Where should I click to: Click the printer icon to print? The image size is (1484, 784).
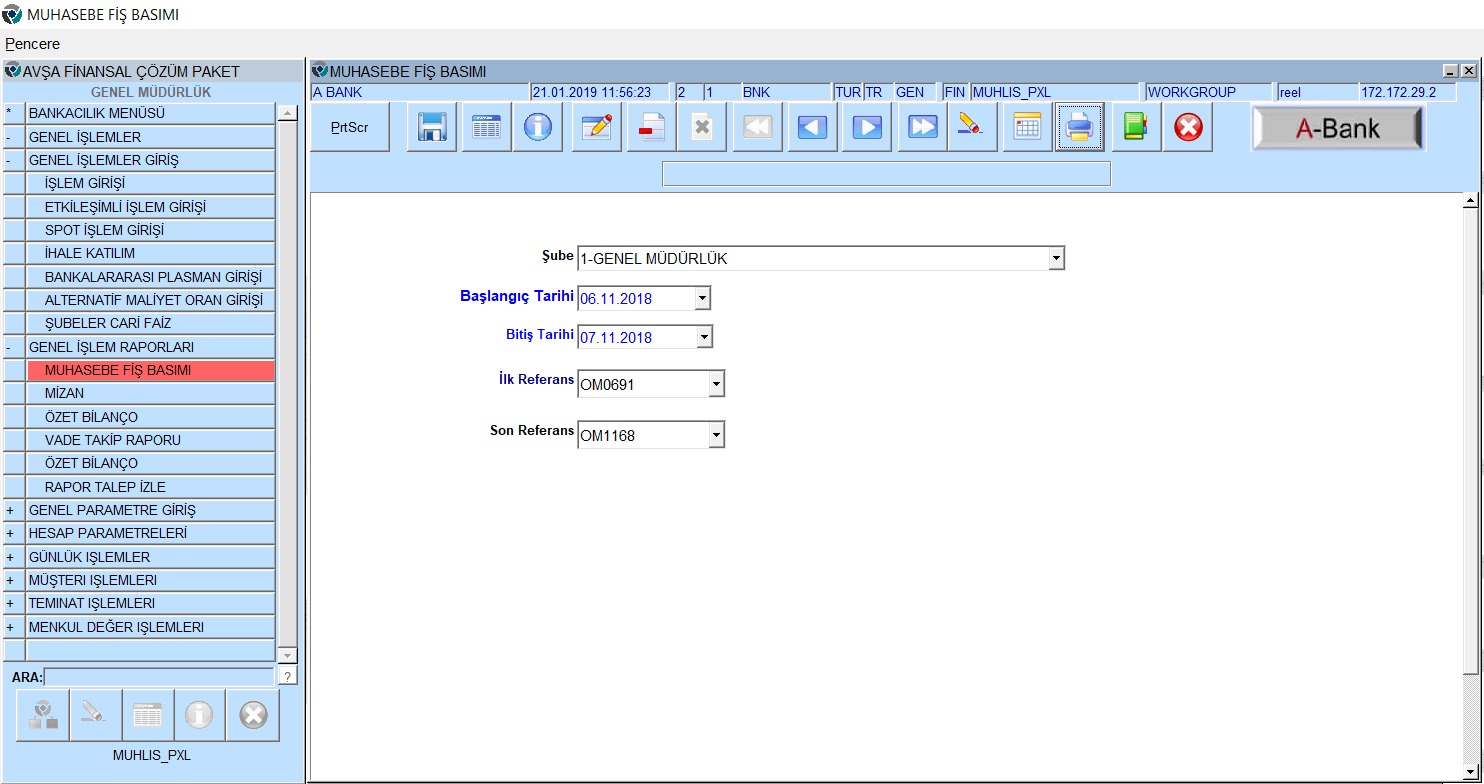point(1079,128)
